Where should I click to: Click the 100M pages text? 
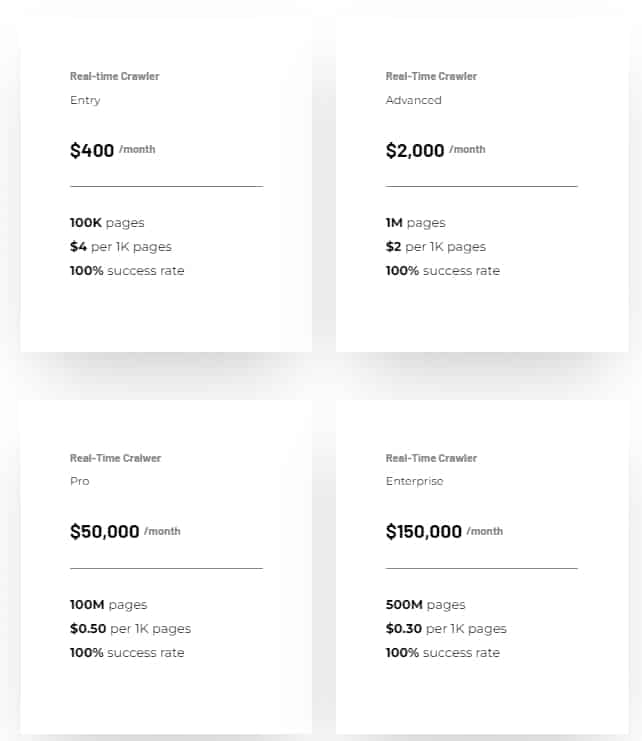coord(109,604)
